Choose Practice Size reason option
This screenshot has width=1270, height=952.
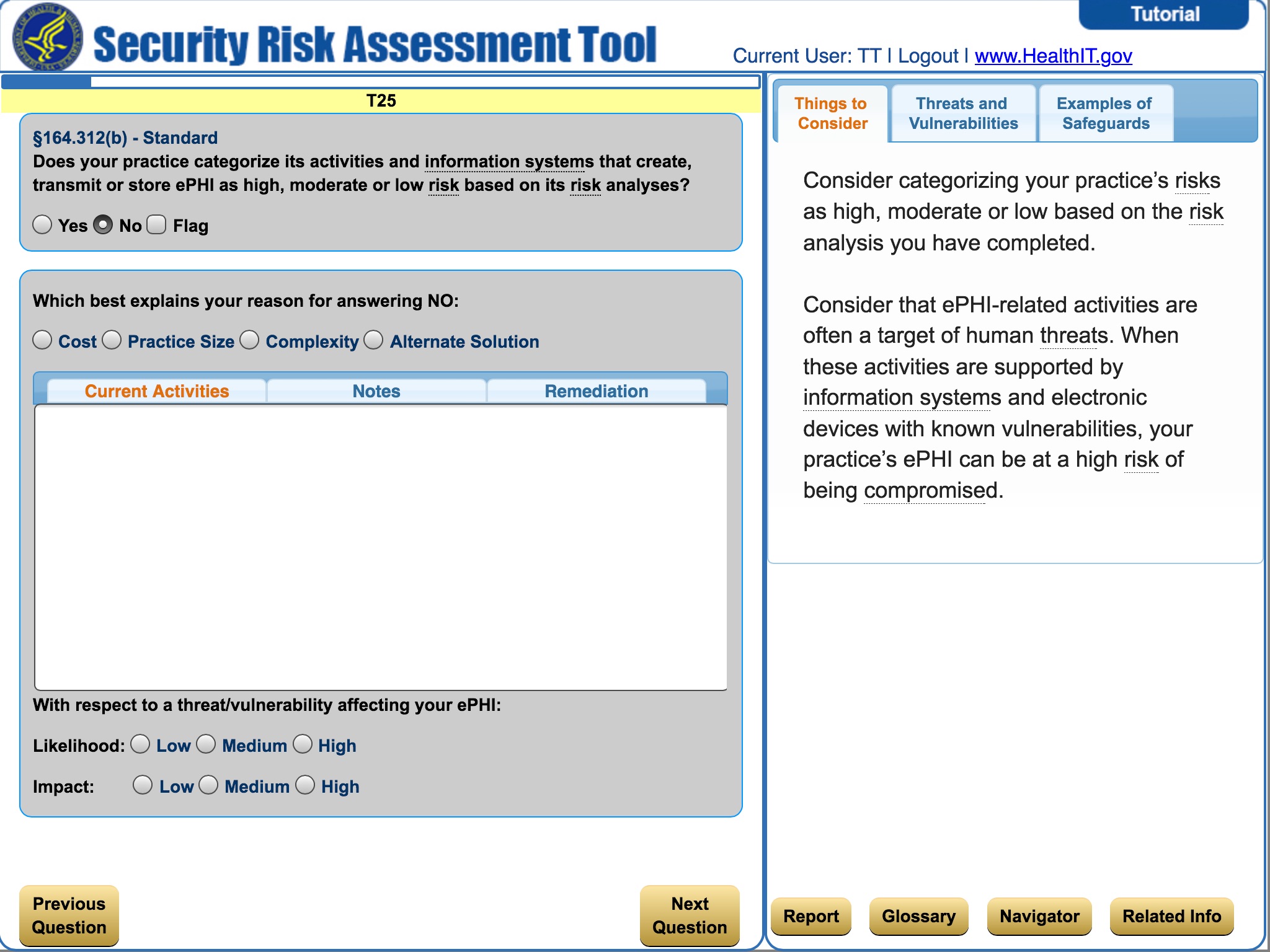[112, 340]
